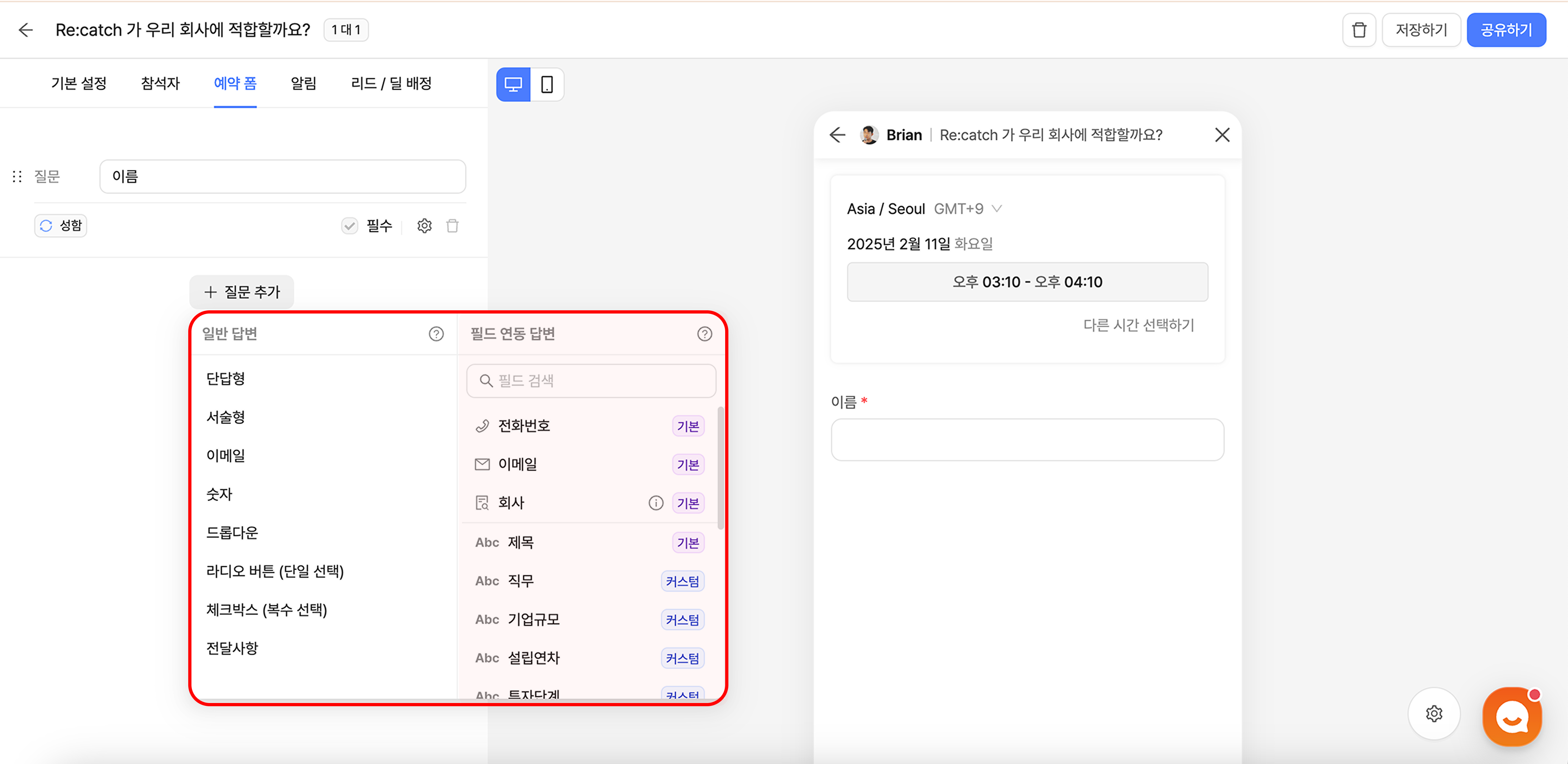The width and height of the screenshot is (1568, 764).
Task: Click info icon next to 회사 field
Action: click(656, 503)
